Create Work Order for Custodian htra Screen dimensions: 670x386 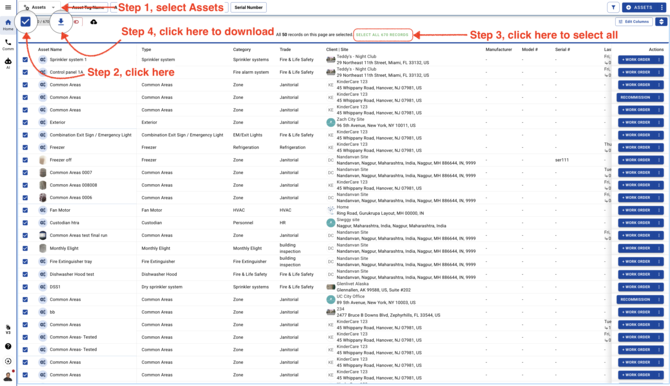[x=636, y=223]
